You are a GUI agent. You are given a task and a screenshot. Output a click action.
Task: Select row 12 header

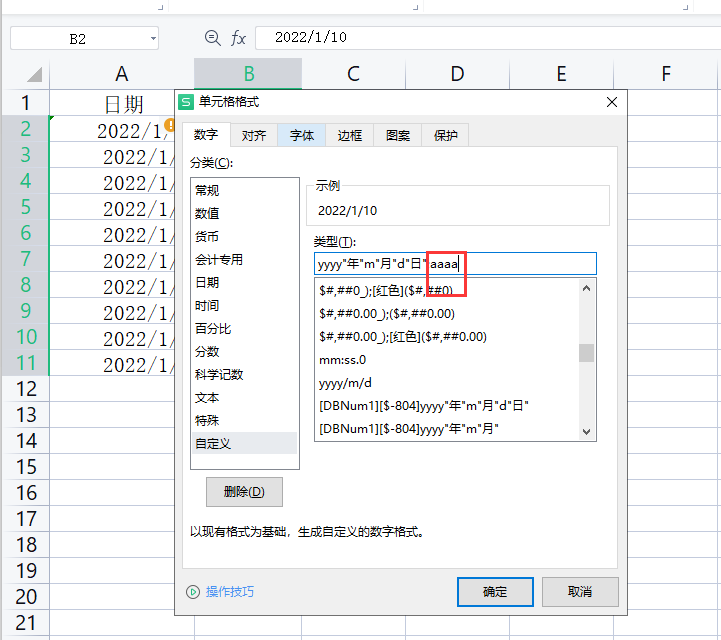coord(25,389)
